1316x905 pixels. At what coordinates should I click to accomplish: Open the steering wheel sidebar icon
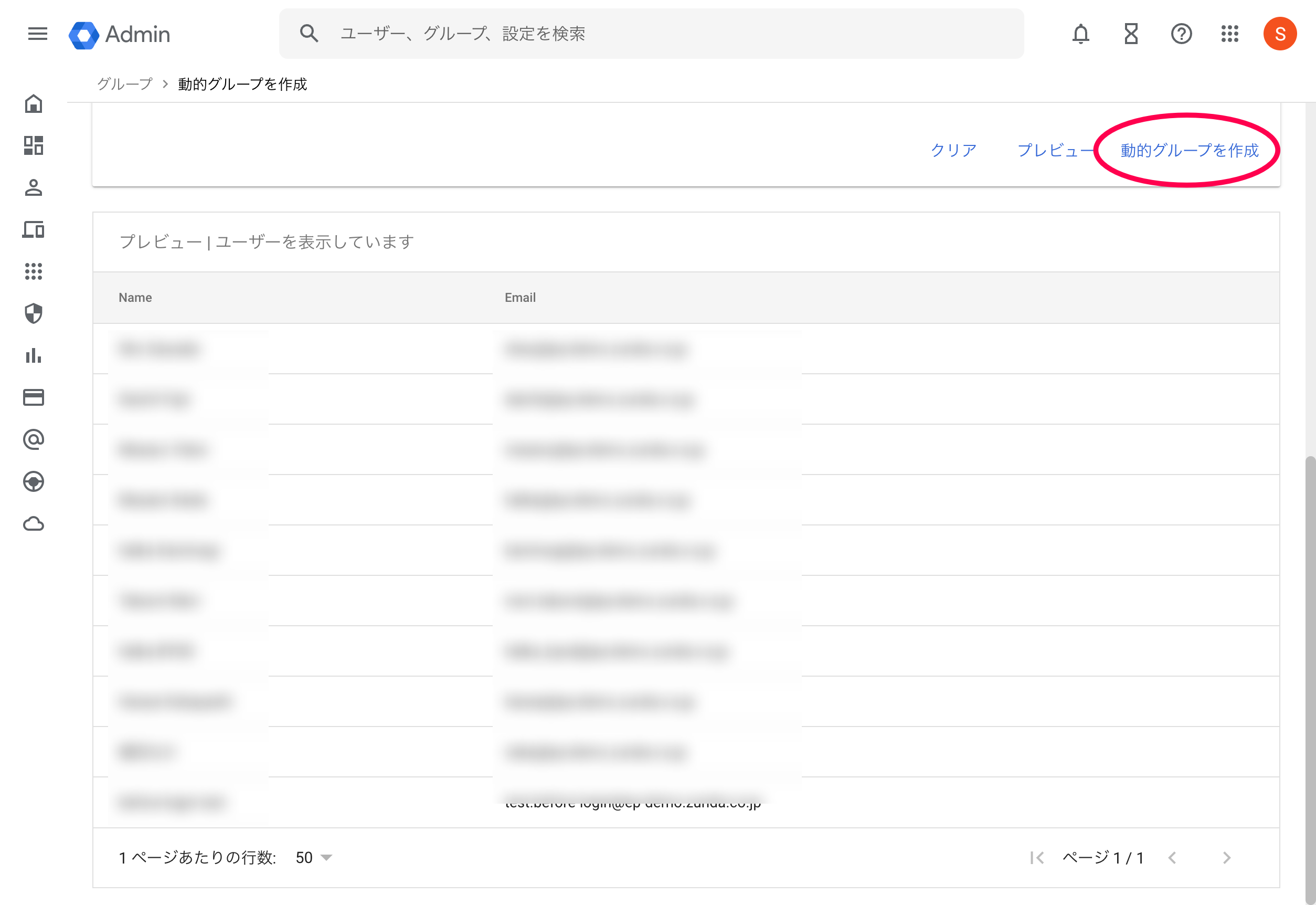tap(34, 481)
